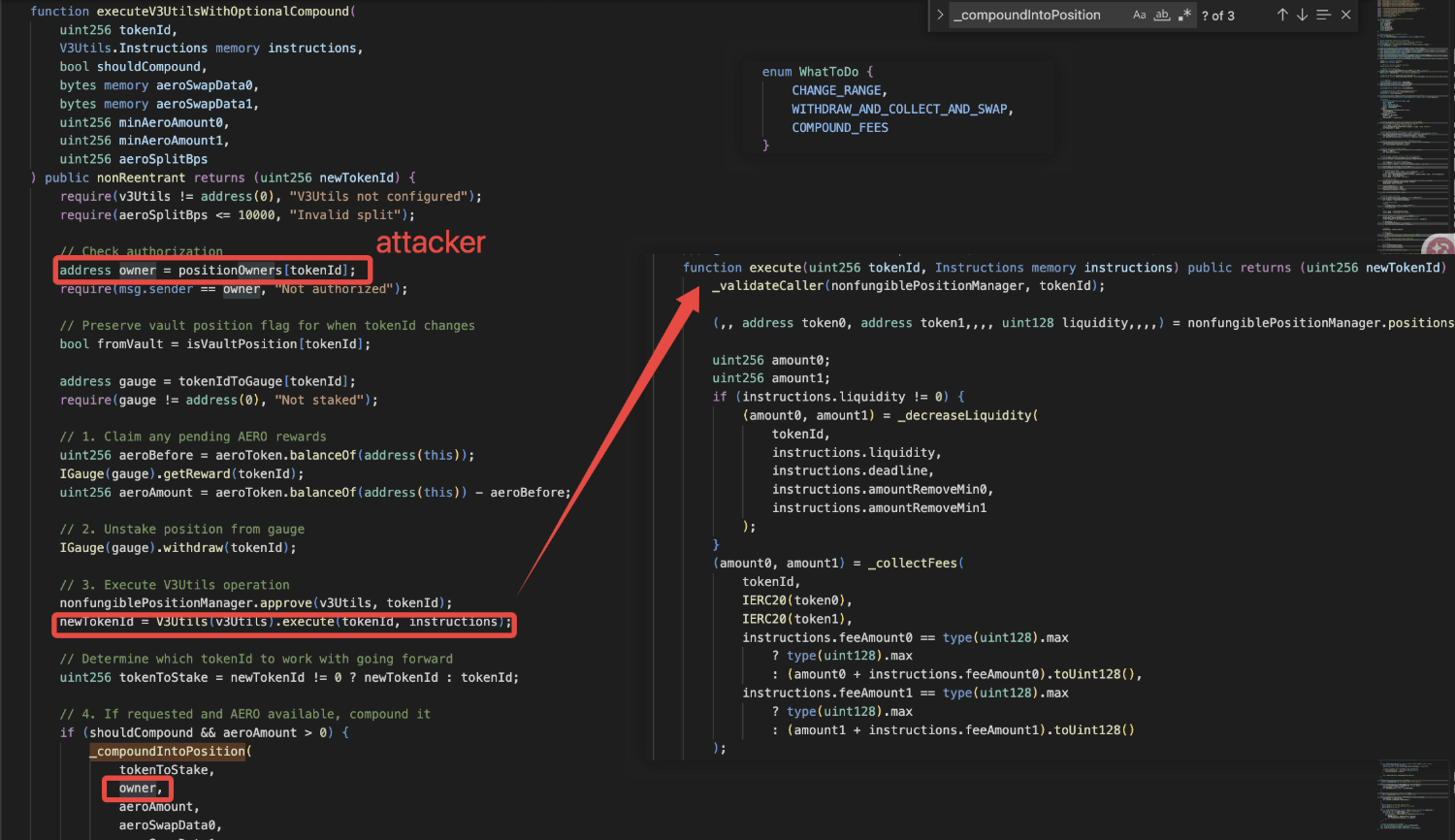Click the V3Utils(v3Utils).execute call line

click(284, 622)
